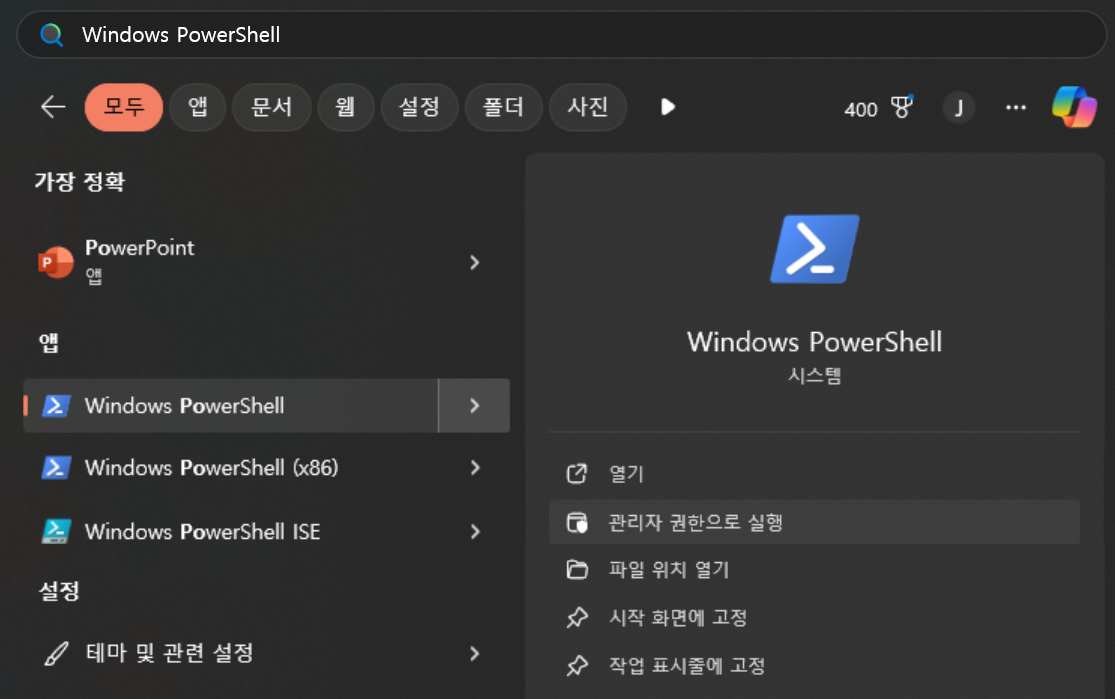The image size is (1115, 699).
Task: Switch to the 설정 filter tab
Action: (x=420, y=107)
